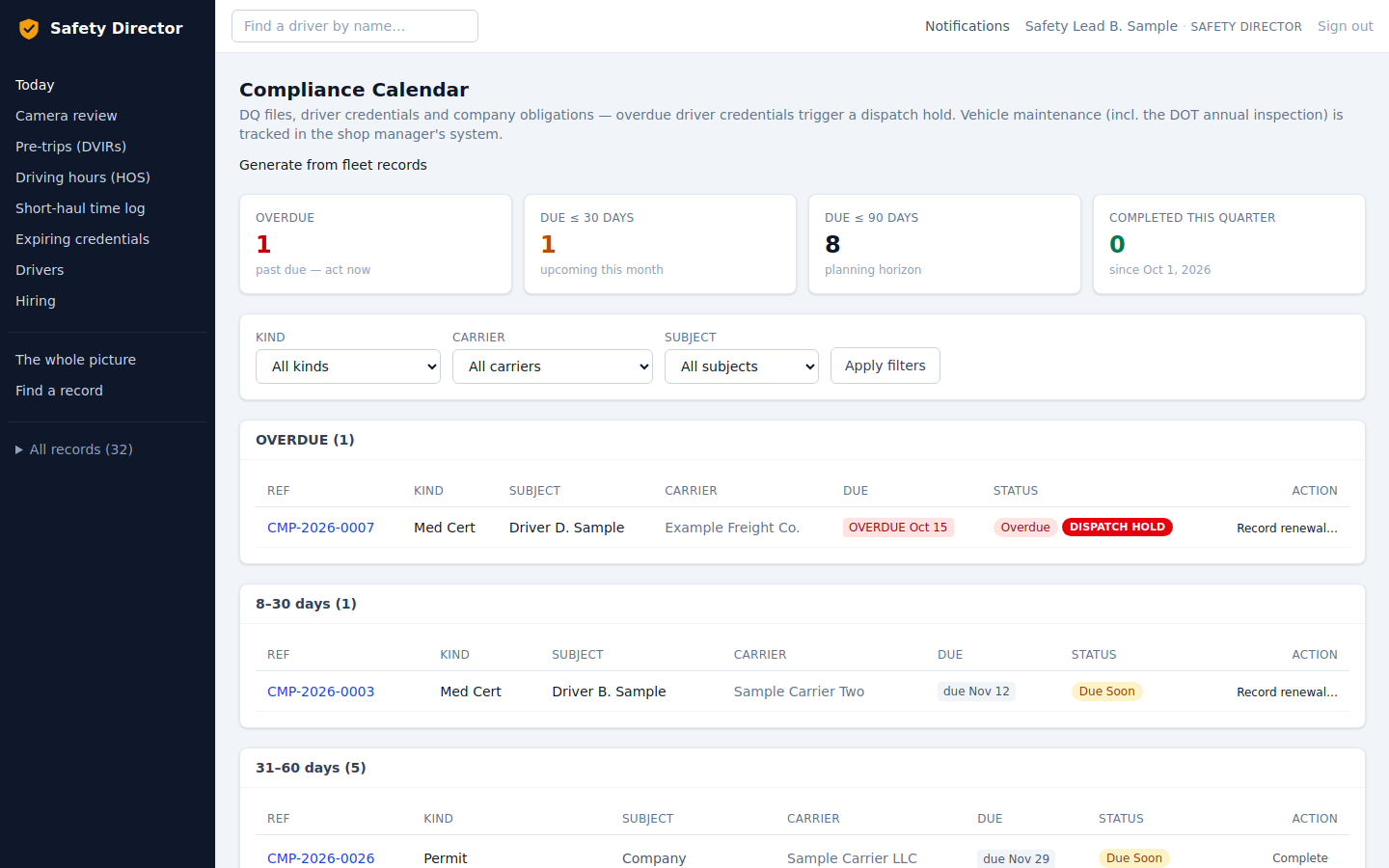The image size is (1389, 868).
Task: Click Generate from fleet records
Action: click(x=333, y=165)
